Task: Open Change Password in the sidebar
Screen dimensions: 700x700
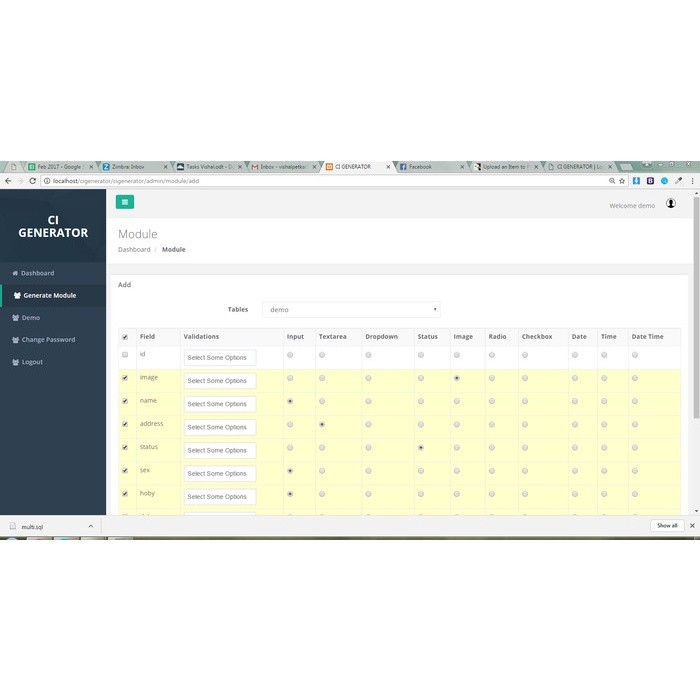Action: tap(48, 340)
